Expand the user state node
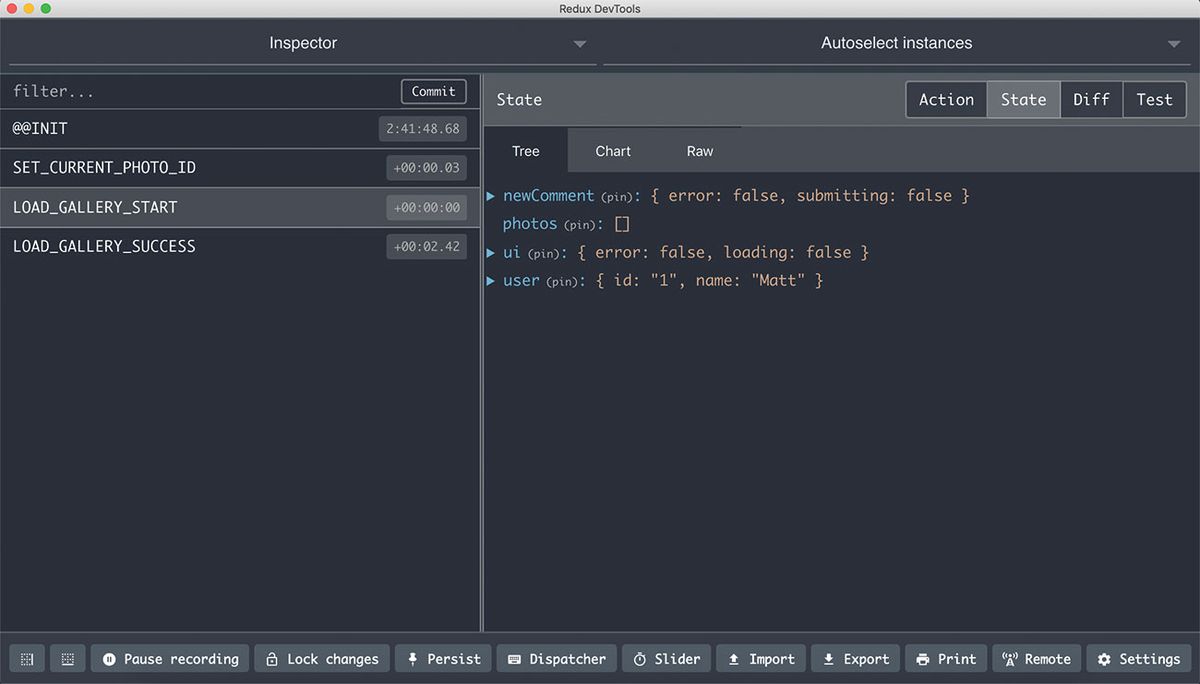Image resolution: width=1200 pixels, height=684 pixels. tap(492, 280)
